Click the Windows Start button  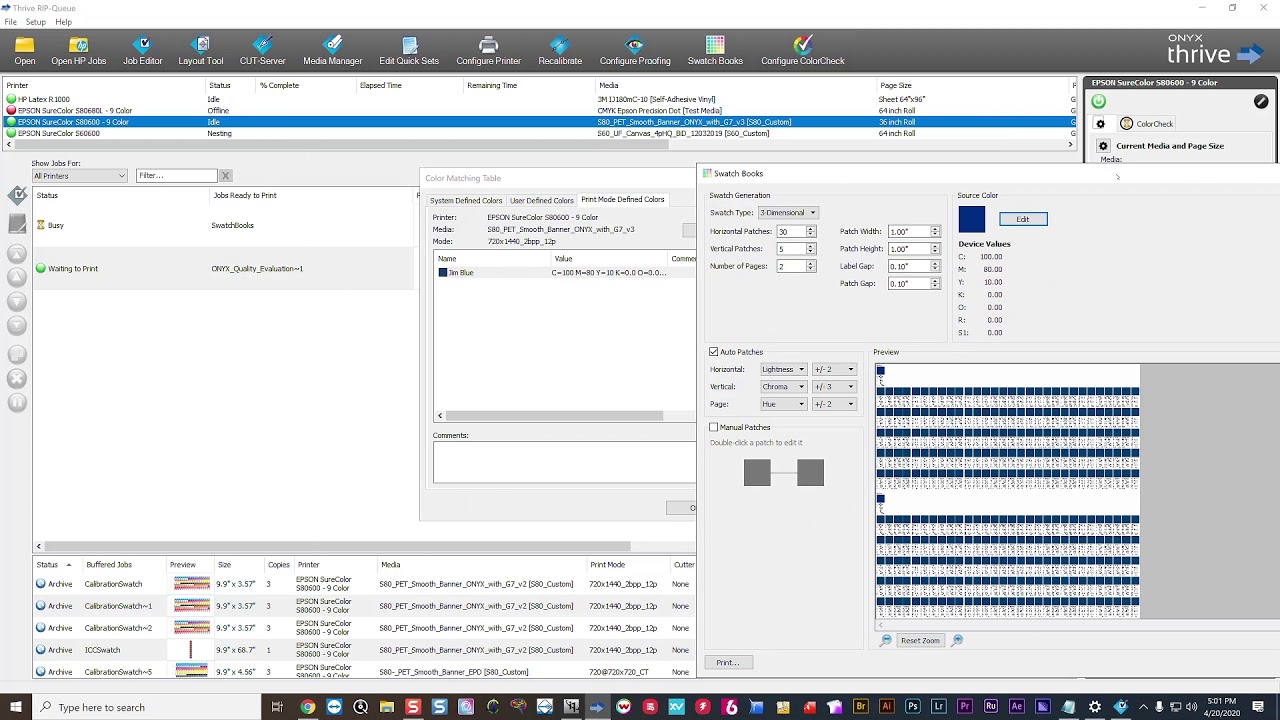[x=16, y=707]
